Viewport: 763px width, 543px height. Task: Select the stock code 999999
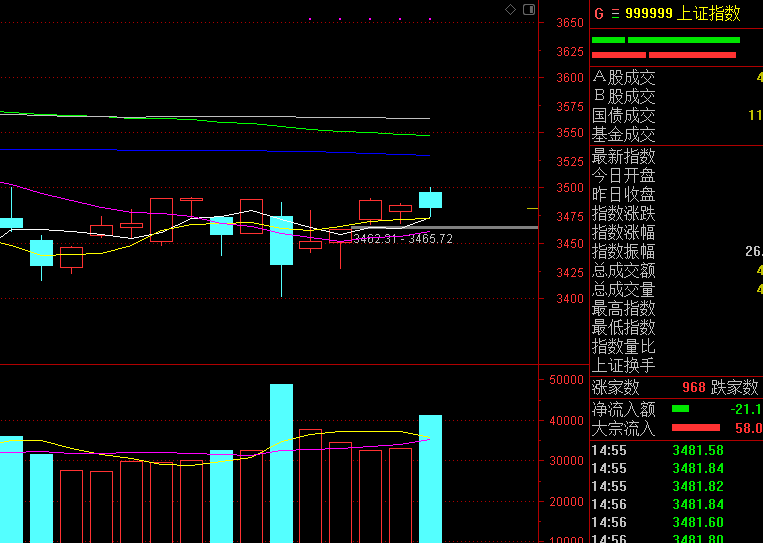pos(648,14)
